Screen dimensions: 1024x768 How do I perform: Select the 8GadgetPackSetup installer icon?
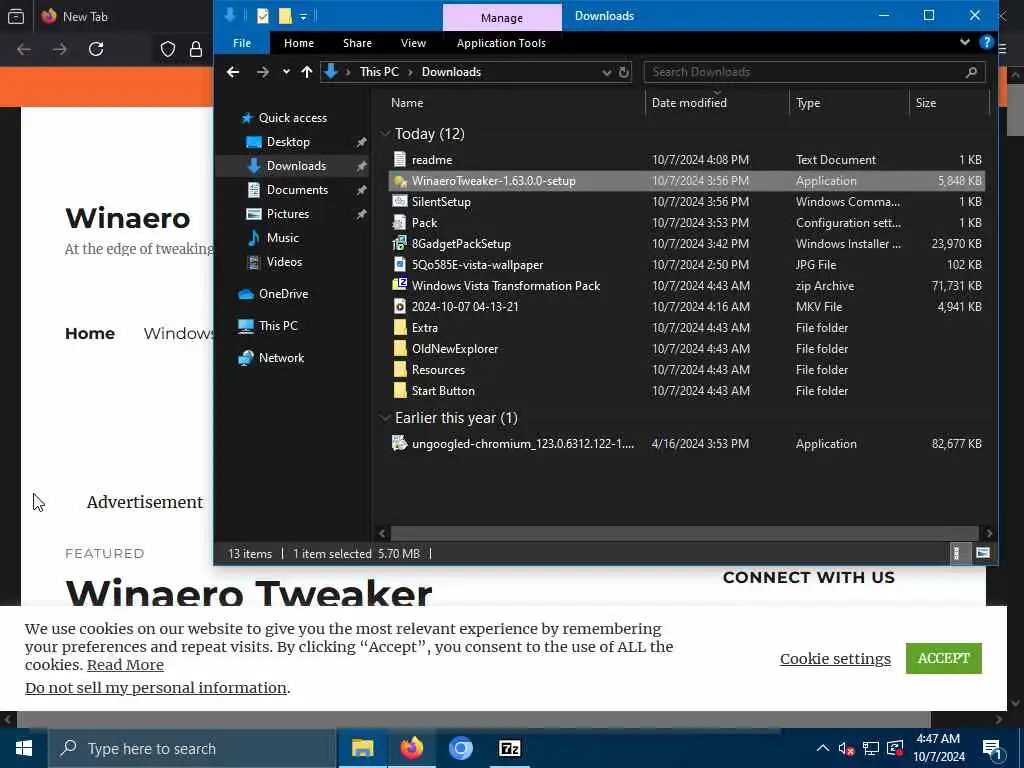click(x=400, y=244)
